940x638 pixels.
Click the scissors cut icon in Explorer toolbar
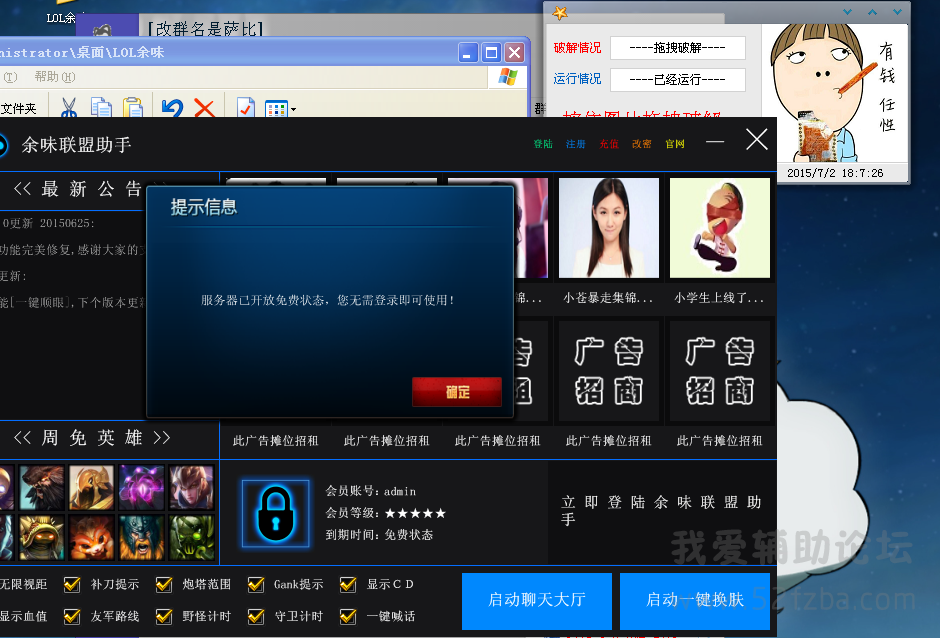tap(69, 108)
